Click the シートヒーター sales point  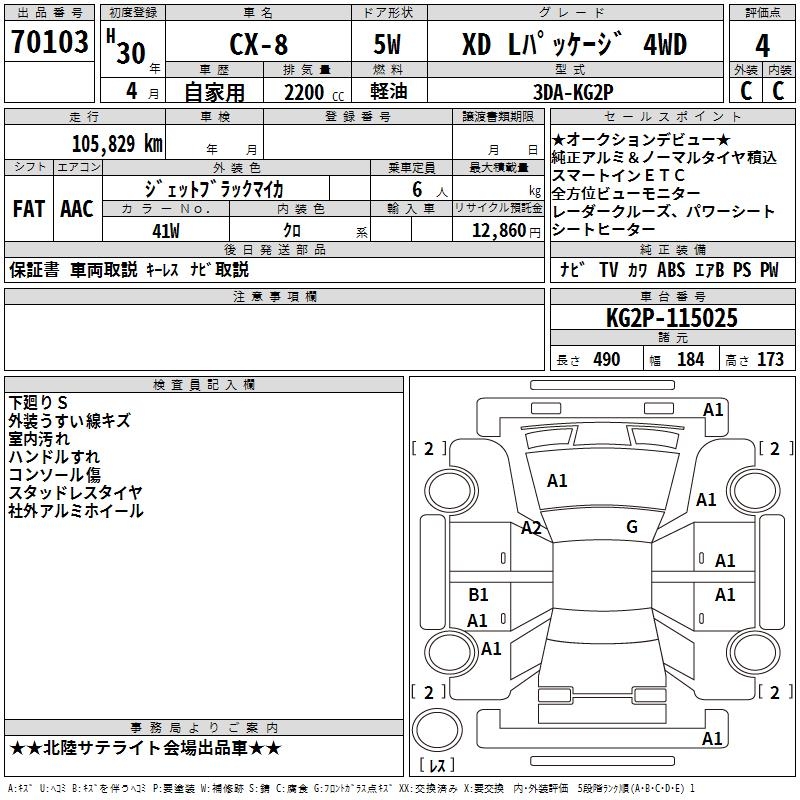coord(604,229)
